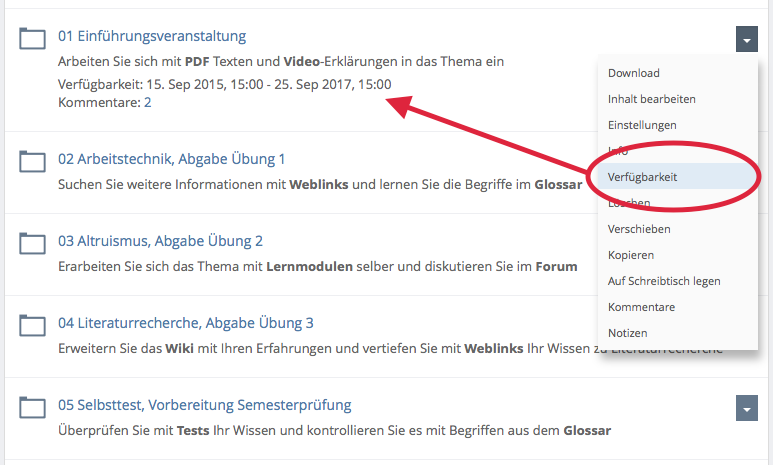Select Verfügbarkeit menu entry
773x465 pixels.
click(x=642, y=176)
